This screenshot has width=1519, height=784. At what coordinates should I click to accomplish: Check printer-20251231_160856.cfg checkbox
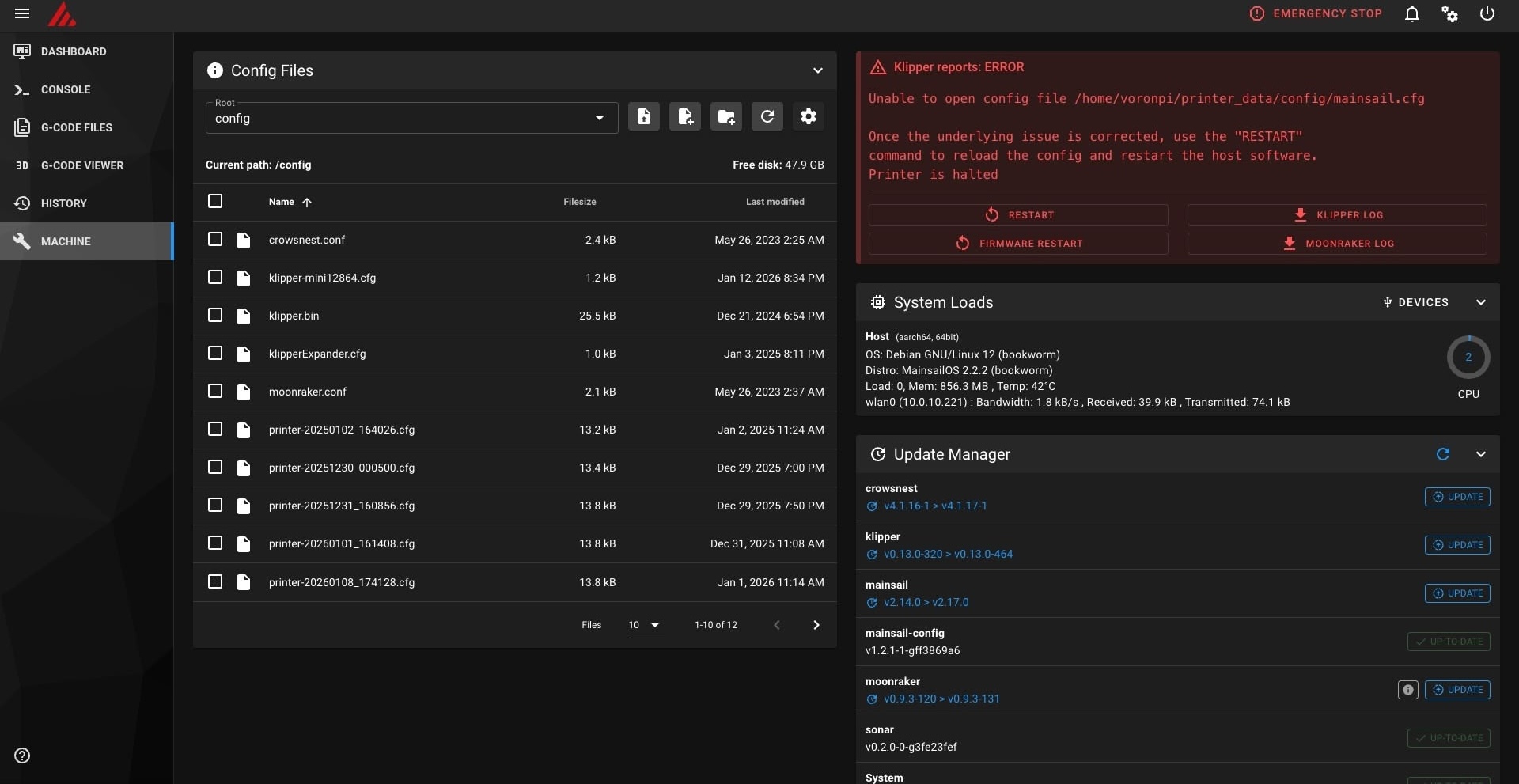point(215,505)
